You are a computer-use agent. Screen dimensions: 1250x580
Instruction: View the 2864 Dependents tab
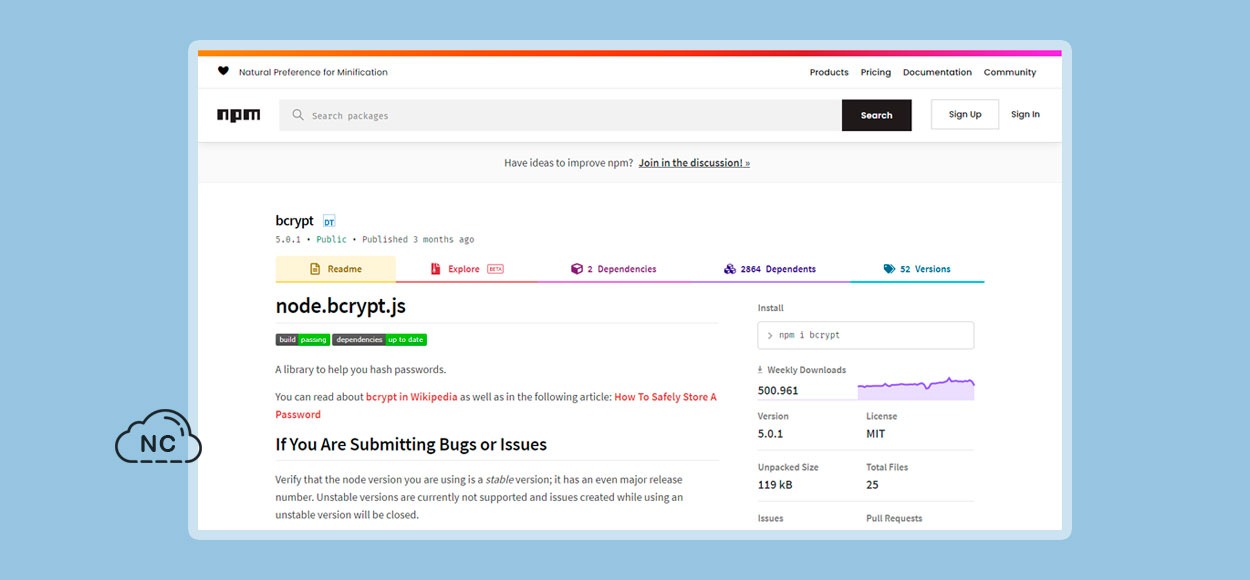(770, 269)
